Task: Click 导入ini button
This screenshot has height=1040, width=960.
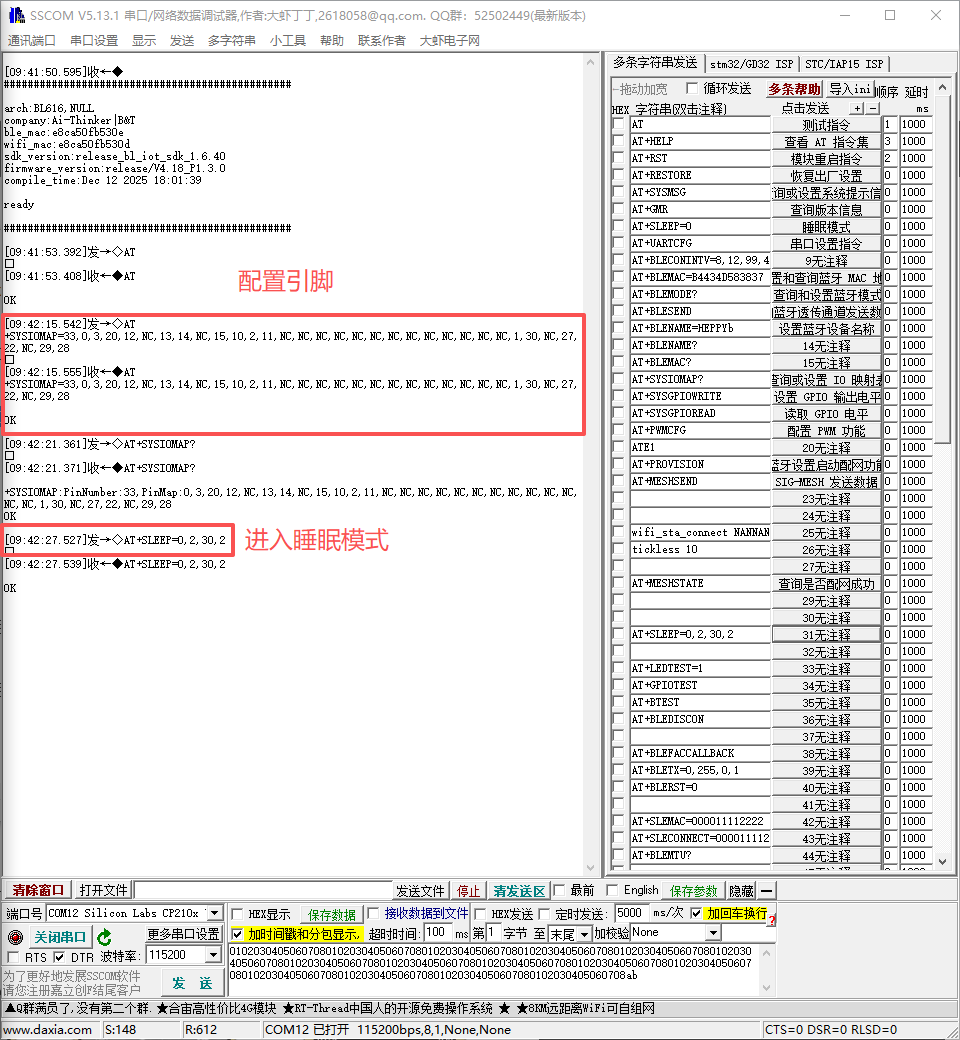Action: (850, 89)
